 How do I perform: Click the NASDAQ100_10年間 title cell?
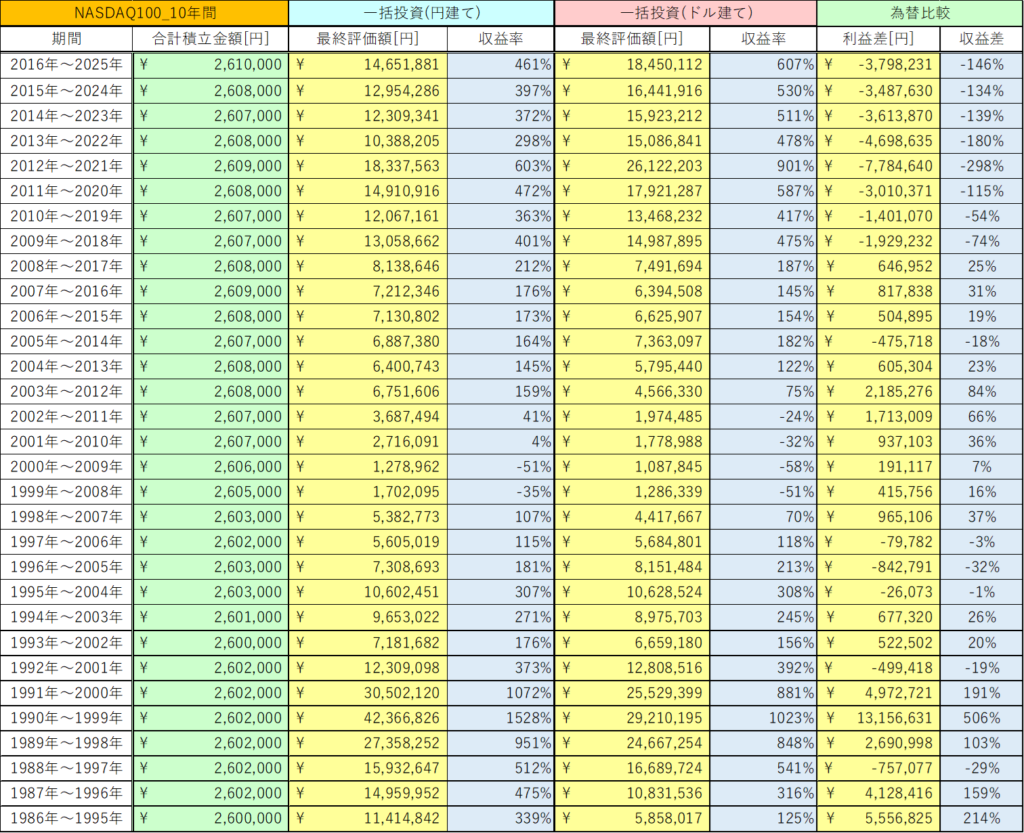pos(144,13)
